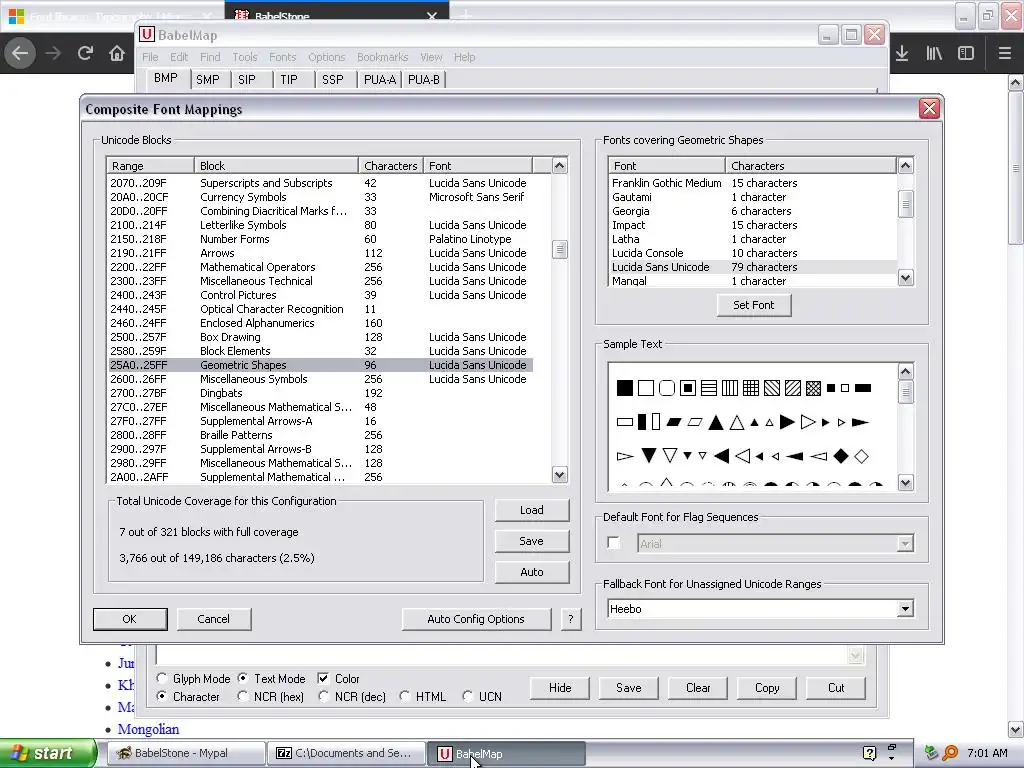
Task: Click Sample Text scroll down arrow
Action: (905, 483)
